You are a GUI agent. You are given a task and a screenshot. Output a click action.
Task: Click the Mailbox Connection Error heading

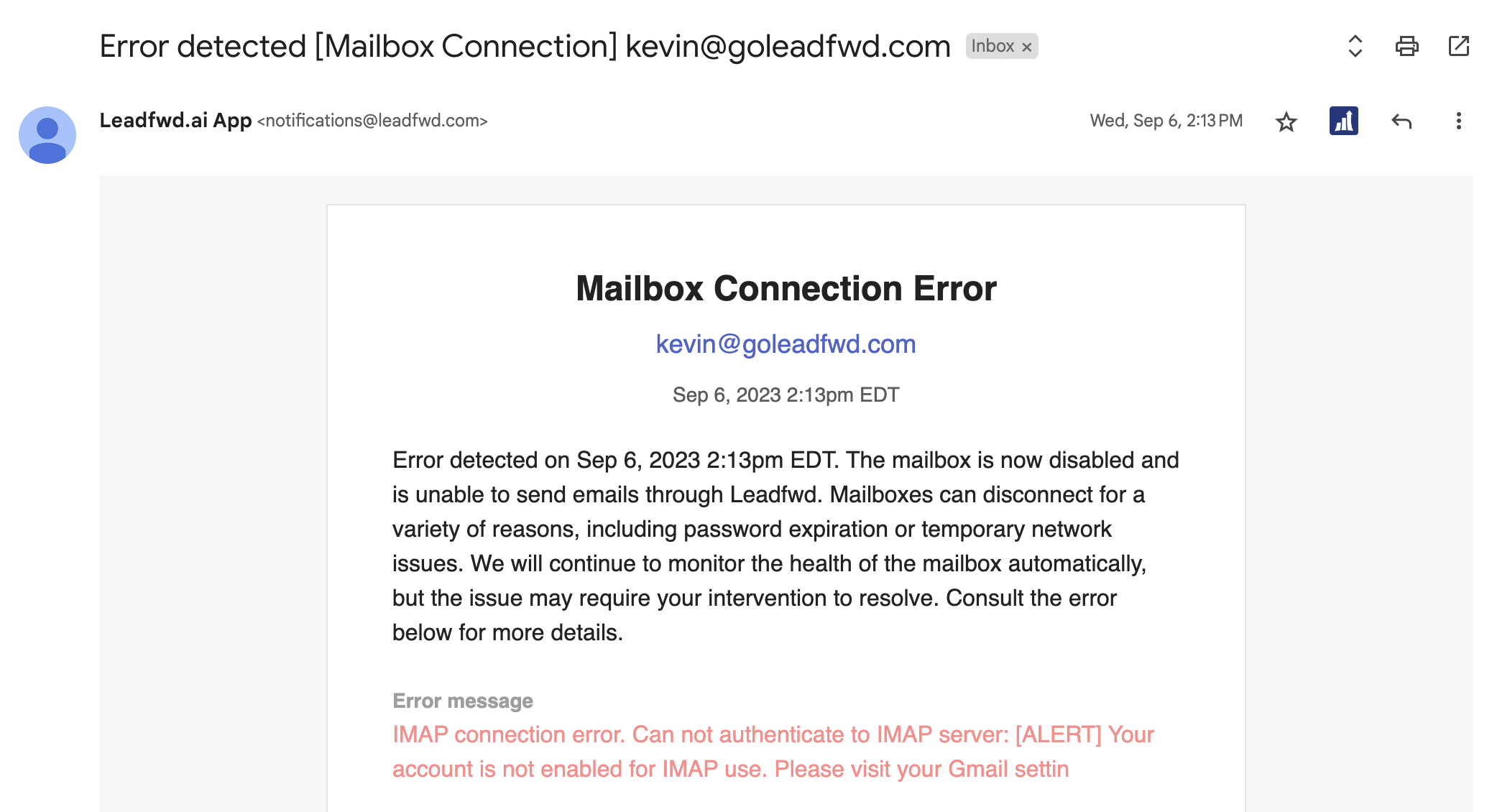(786, 289)
